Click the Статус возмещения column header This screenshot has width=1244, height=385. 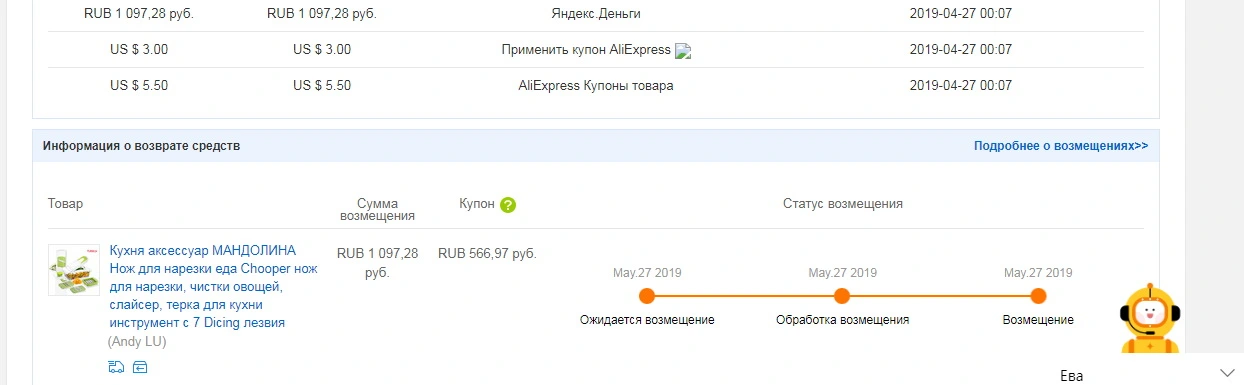pos(843,204)
